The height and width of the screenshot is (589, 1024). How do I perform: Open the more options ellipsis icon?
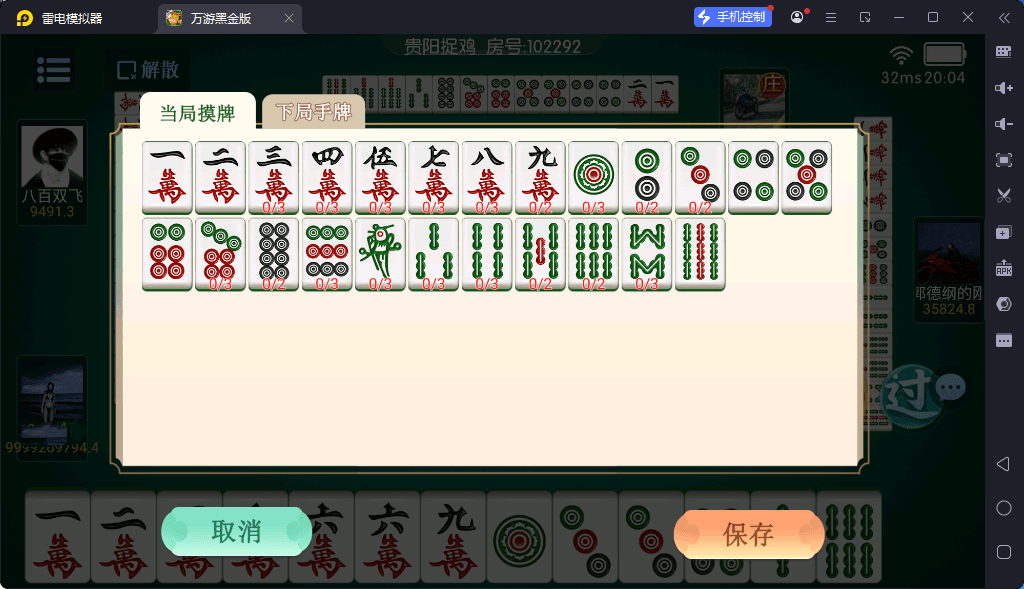coord(1004,340)
